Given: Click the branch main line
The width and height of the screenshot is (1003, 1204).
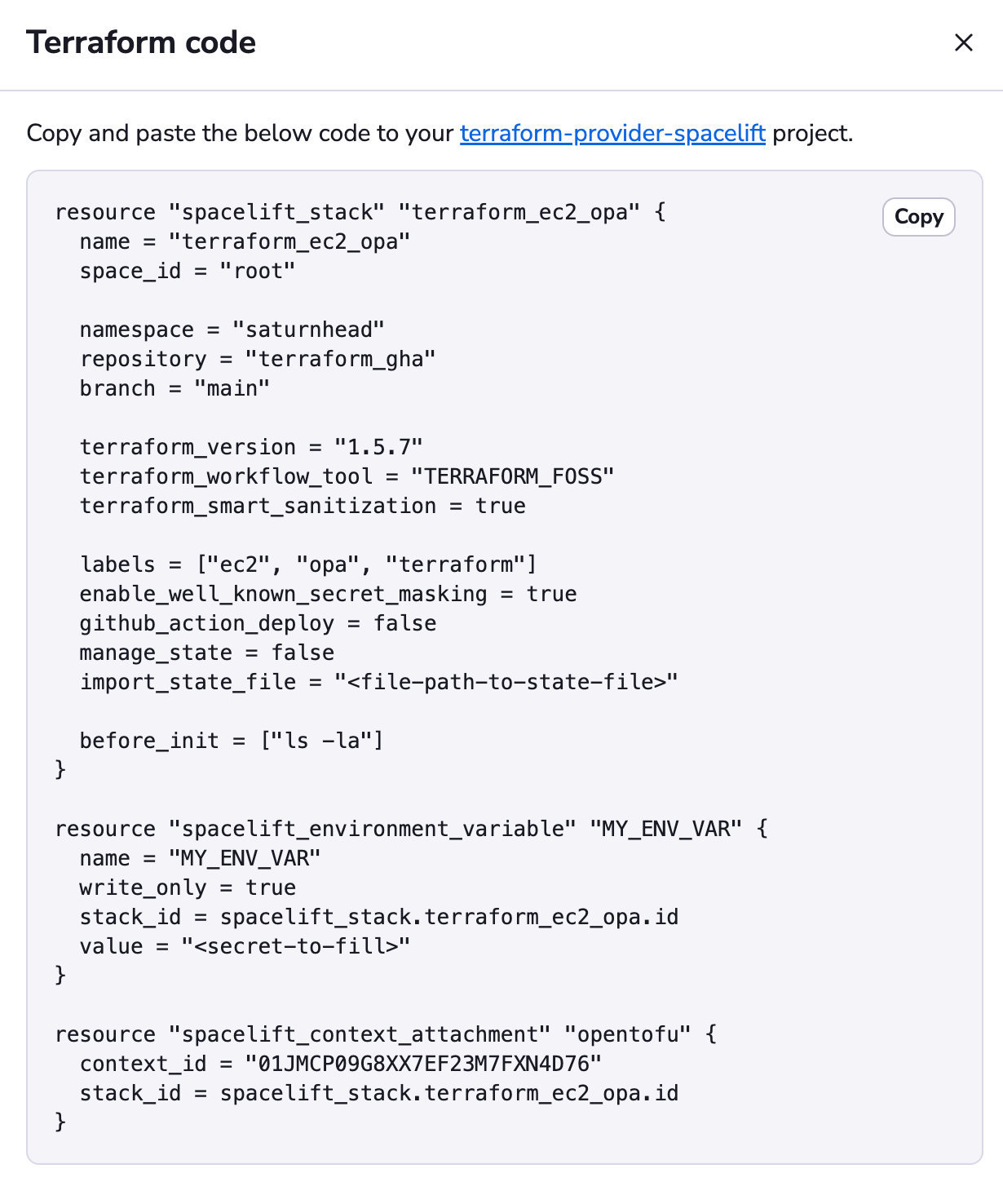Looking at the screenshot, I should pos(175,388).
